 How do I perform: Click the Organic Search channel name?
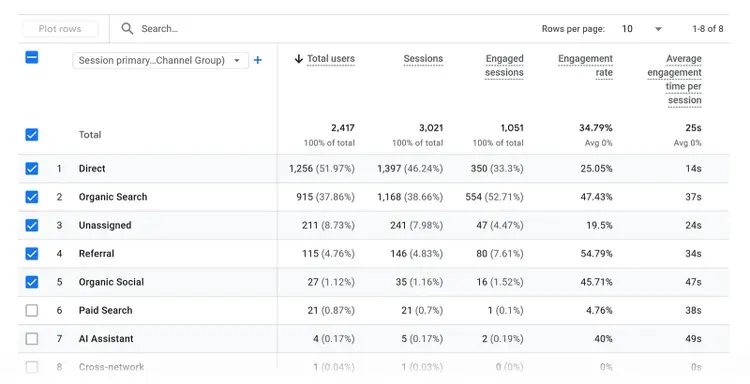point(113,197)
